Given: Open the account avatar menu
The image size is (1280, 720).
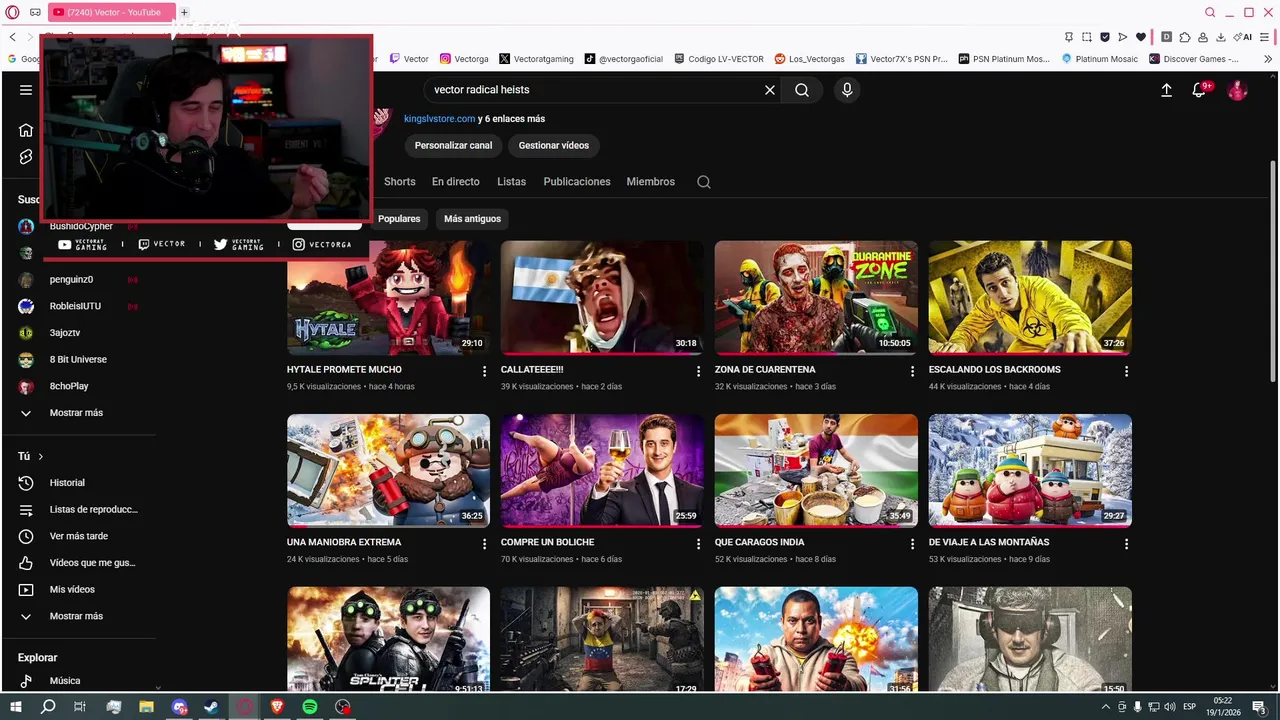Looking at the screenshot, I should [1237, 90].
